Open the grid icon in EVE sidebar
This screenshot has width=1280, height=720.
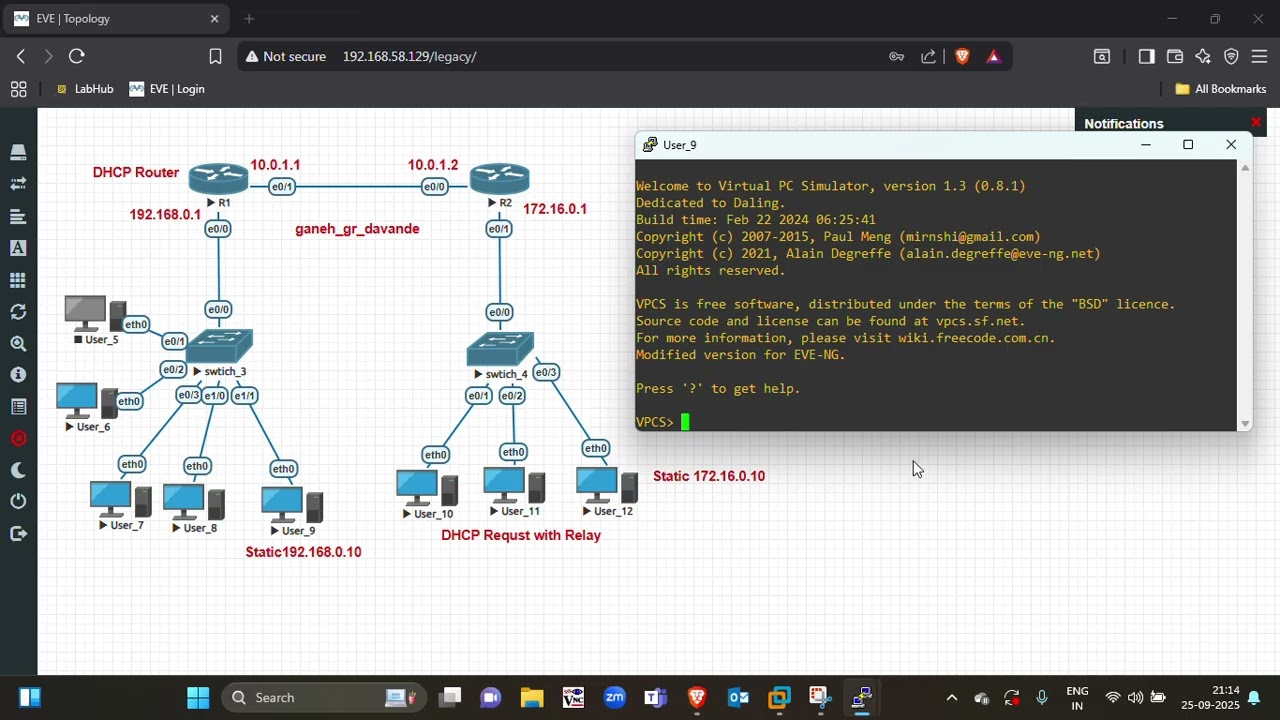coord(18,280)
